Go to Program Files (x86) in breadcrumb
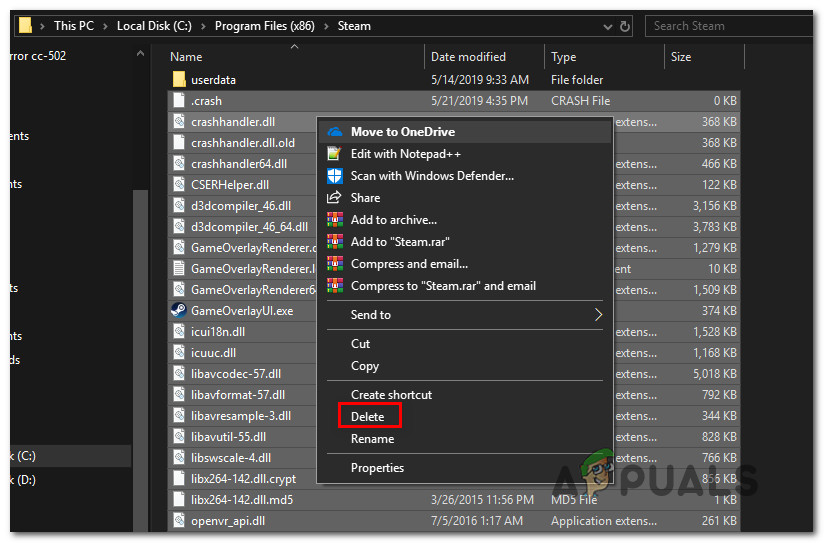The image size is (824, 543). [264, 26]
